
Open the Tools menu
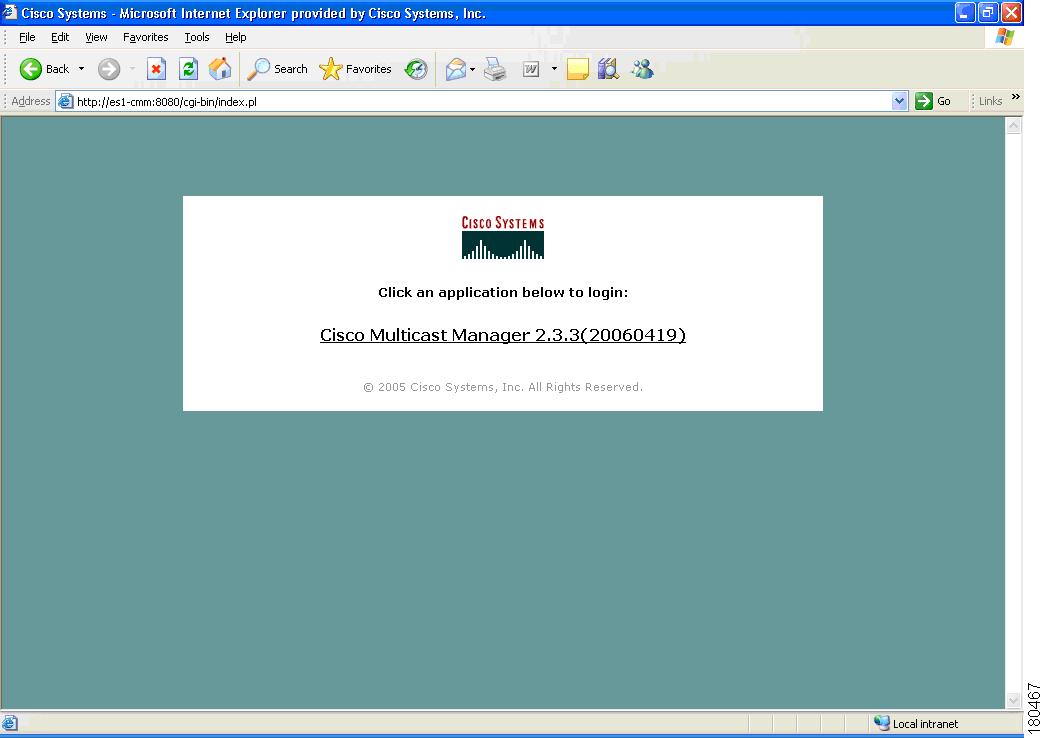click(x=197, y=37)
